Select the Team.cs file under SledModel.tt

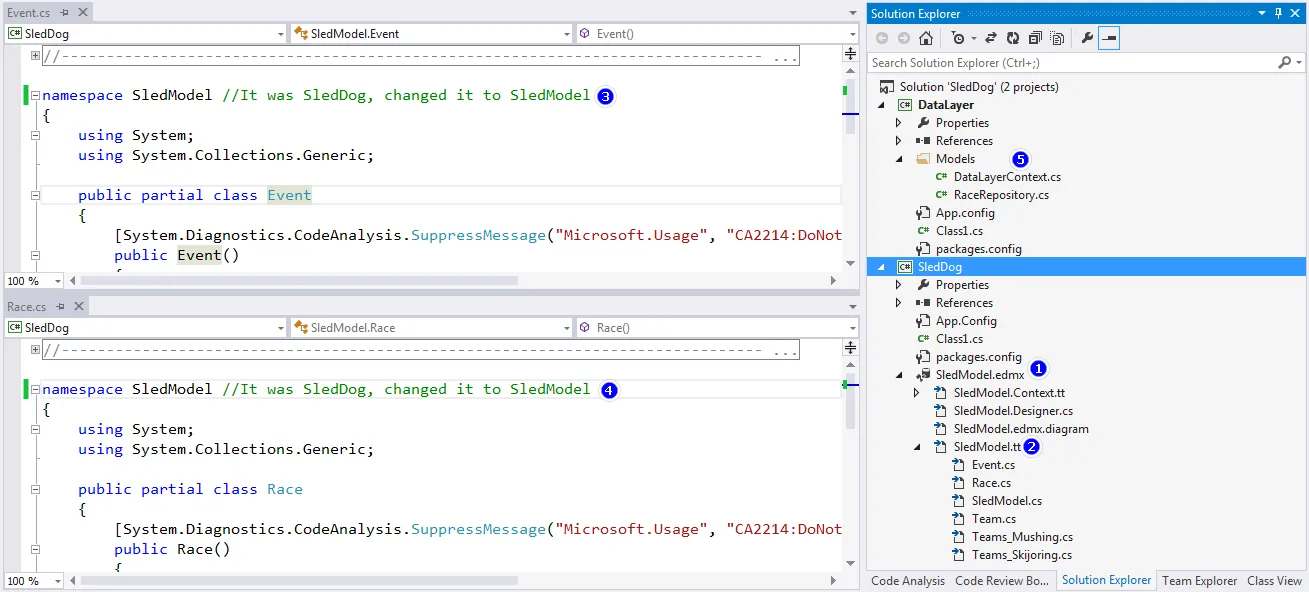[x=994, y=519]
